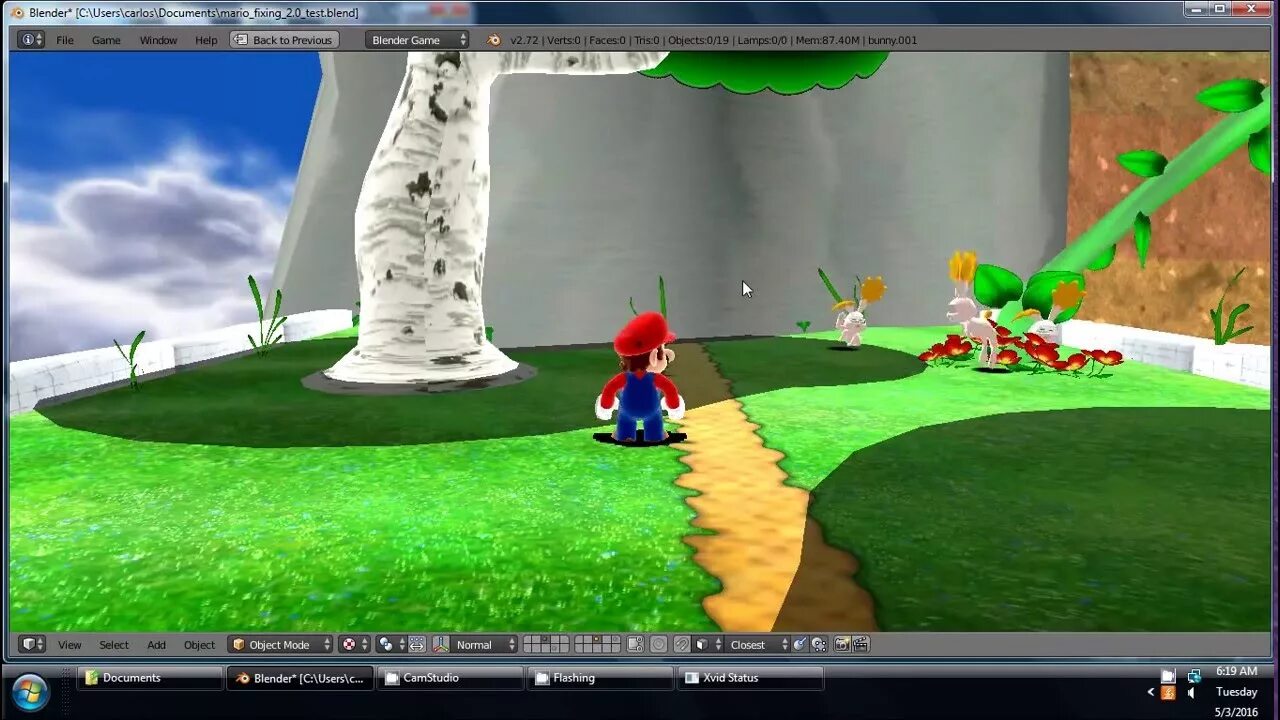The image size is (1280, 720).
Task: Click Back to Previous button
Action: 284,40
